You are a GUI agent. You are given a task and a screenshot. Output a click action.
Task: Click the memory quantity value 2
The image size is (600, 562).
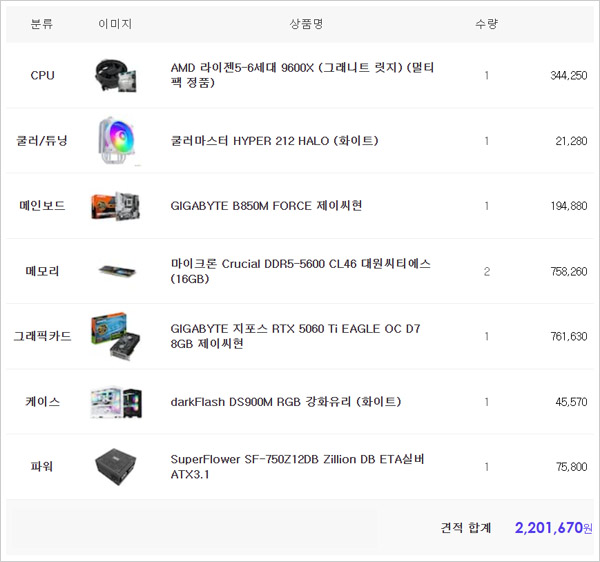(486, 271)
